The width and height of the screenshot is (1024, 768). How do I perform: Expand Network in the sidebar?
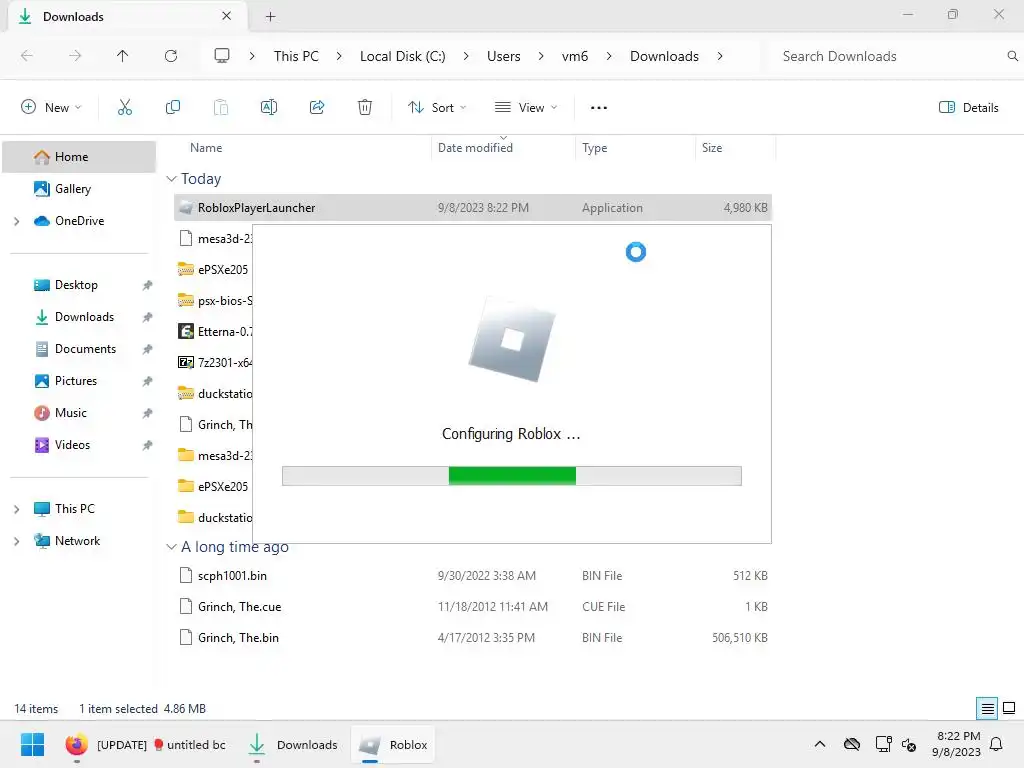point(16,541)
